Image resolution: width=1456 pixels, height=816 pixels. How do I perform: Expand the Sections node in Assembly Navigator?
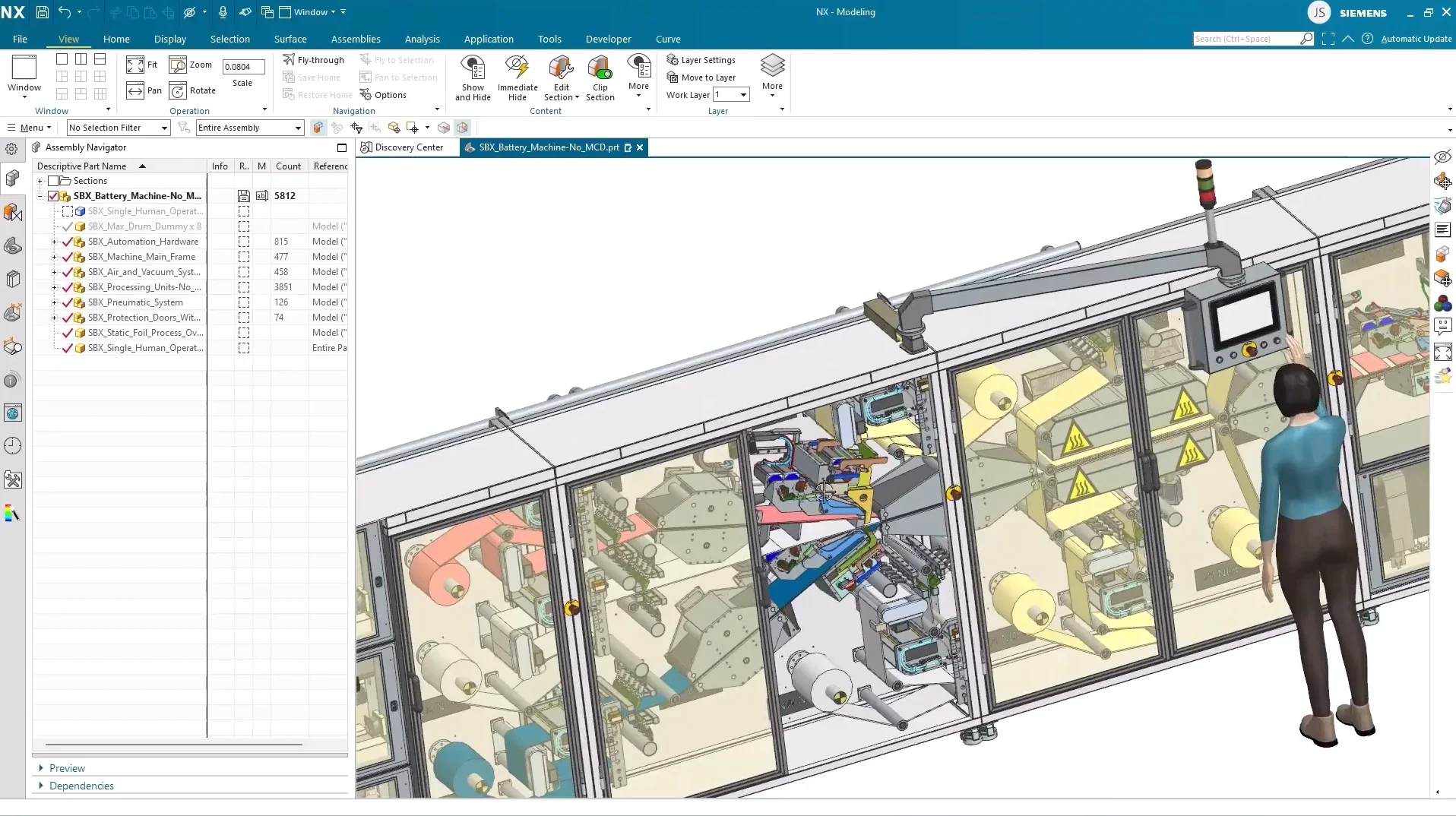click(40, 181)
